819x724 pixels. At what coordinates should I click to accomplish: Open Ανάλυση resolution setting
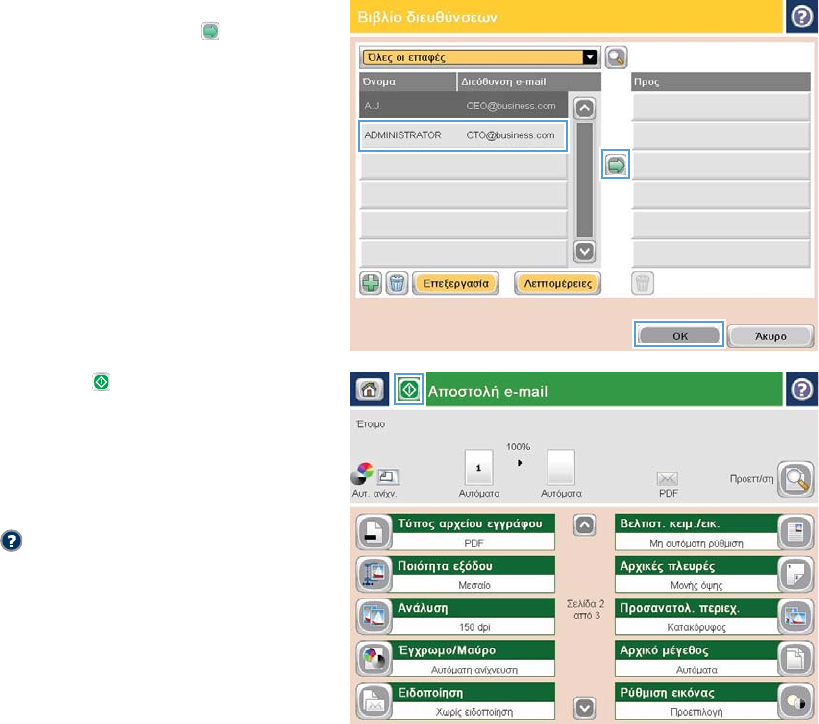click(454, 616)
